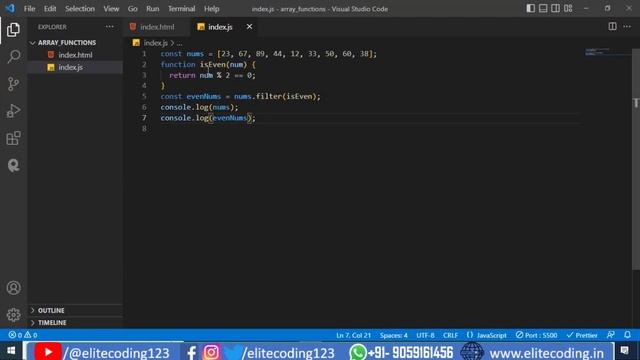Click Port : 5500 Live Server status

536,335
